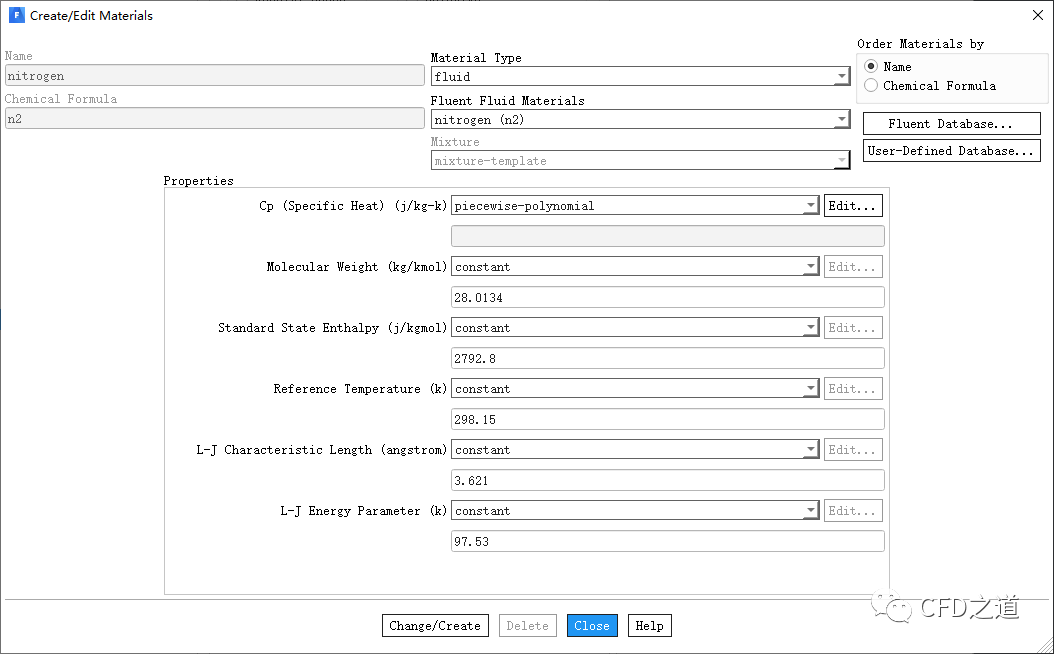
Task: Edit the Cp piecewise-polynomial settings
Action: [853, 206]
